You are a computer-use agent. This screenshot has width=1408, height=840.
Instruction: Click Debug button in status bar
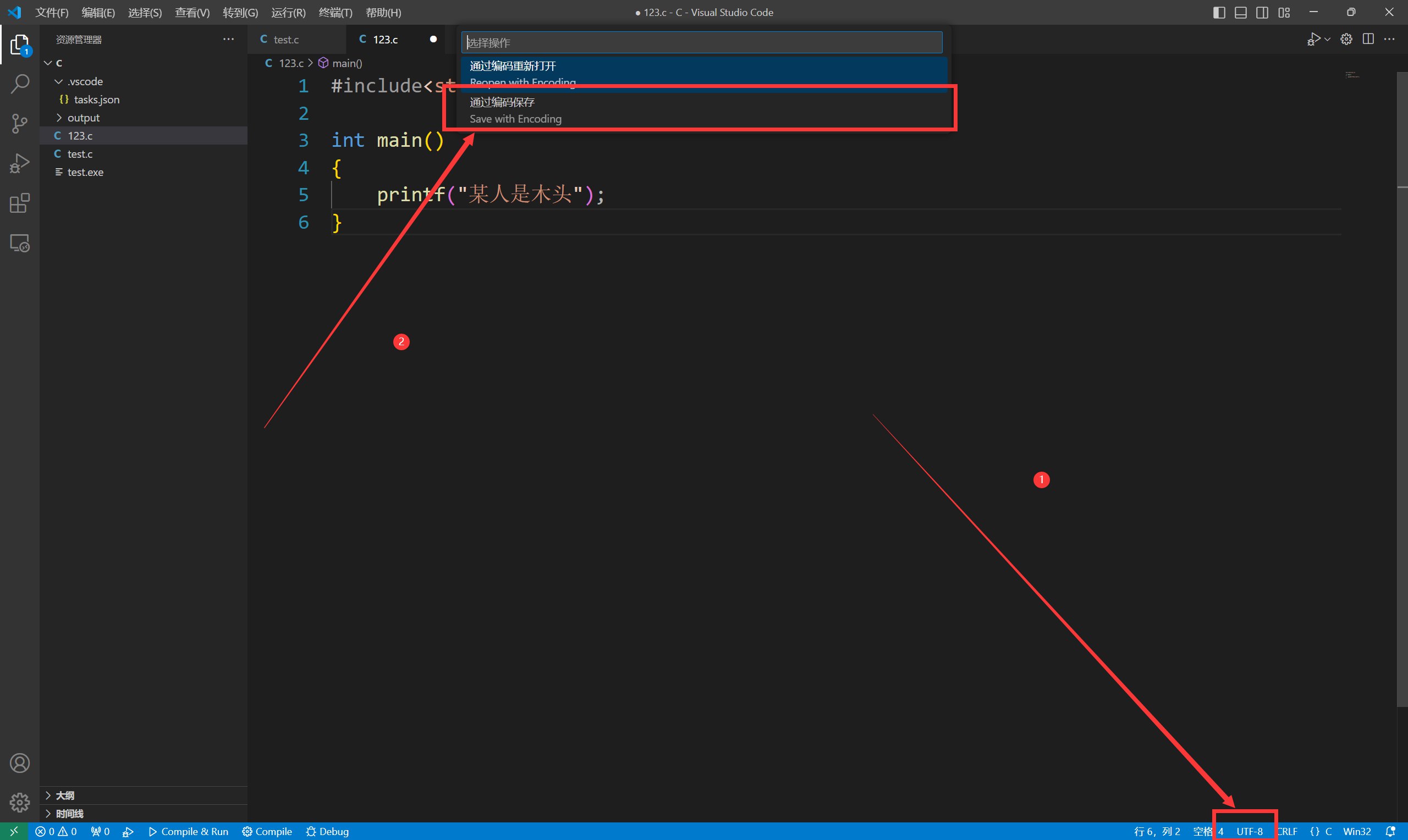point(327,831)
